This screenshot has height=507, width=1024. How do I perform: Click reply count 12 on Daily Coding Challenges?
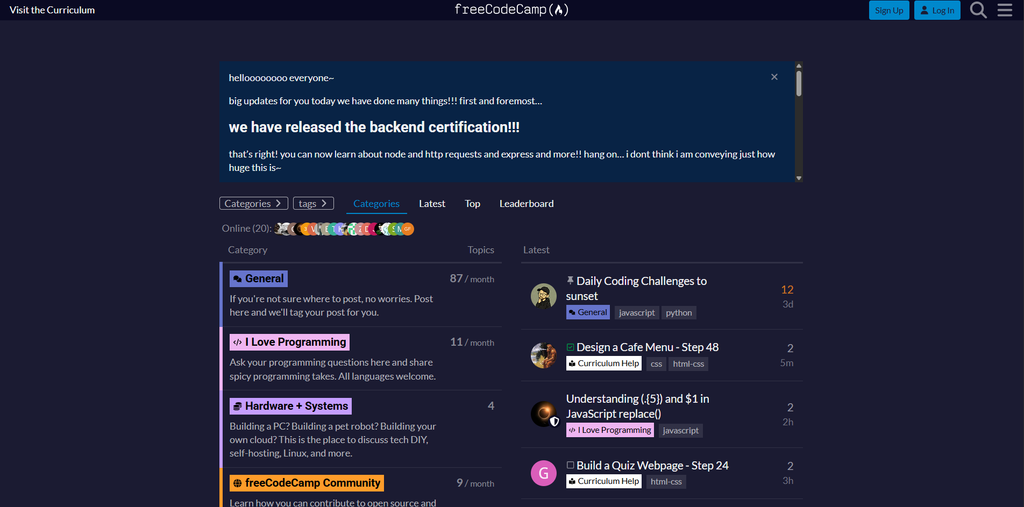pyautogui.click(x=787, y=289)
